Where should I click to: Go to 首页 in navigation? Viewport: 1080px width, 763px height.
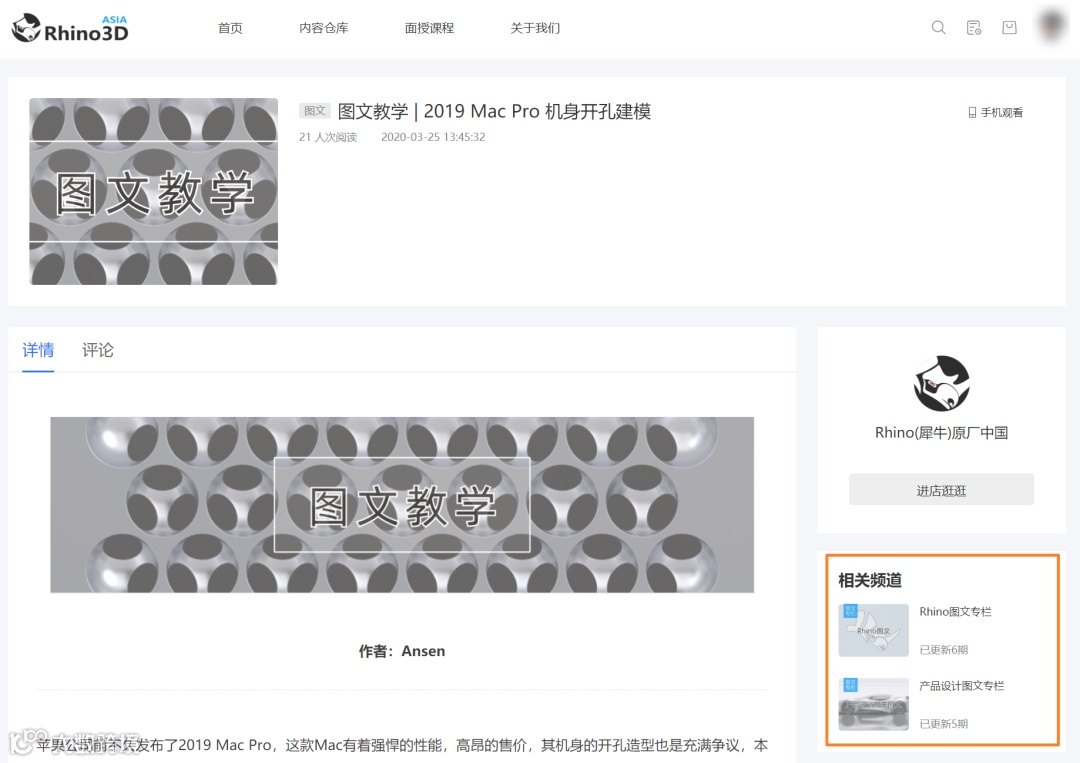point(230,28)
